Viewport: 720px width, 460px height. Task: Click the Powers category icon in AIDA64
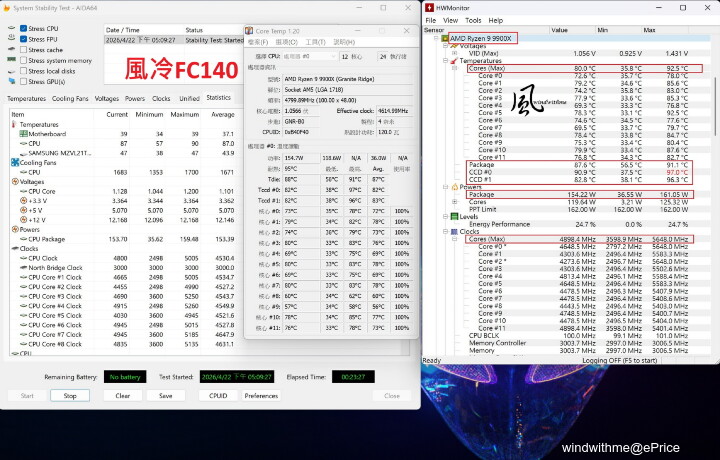click(15, 230)
